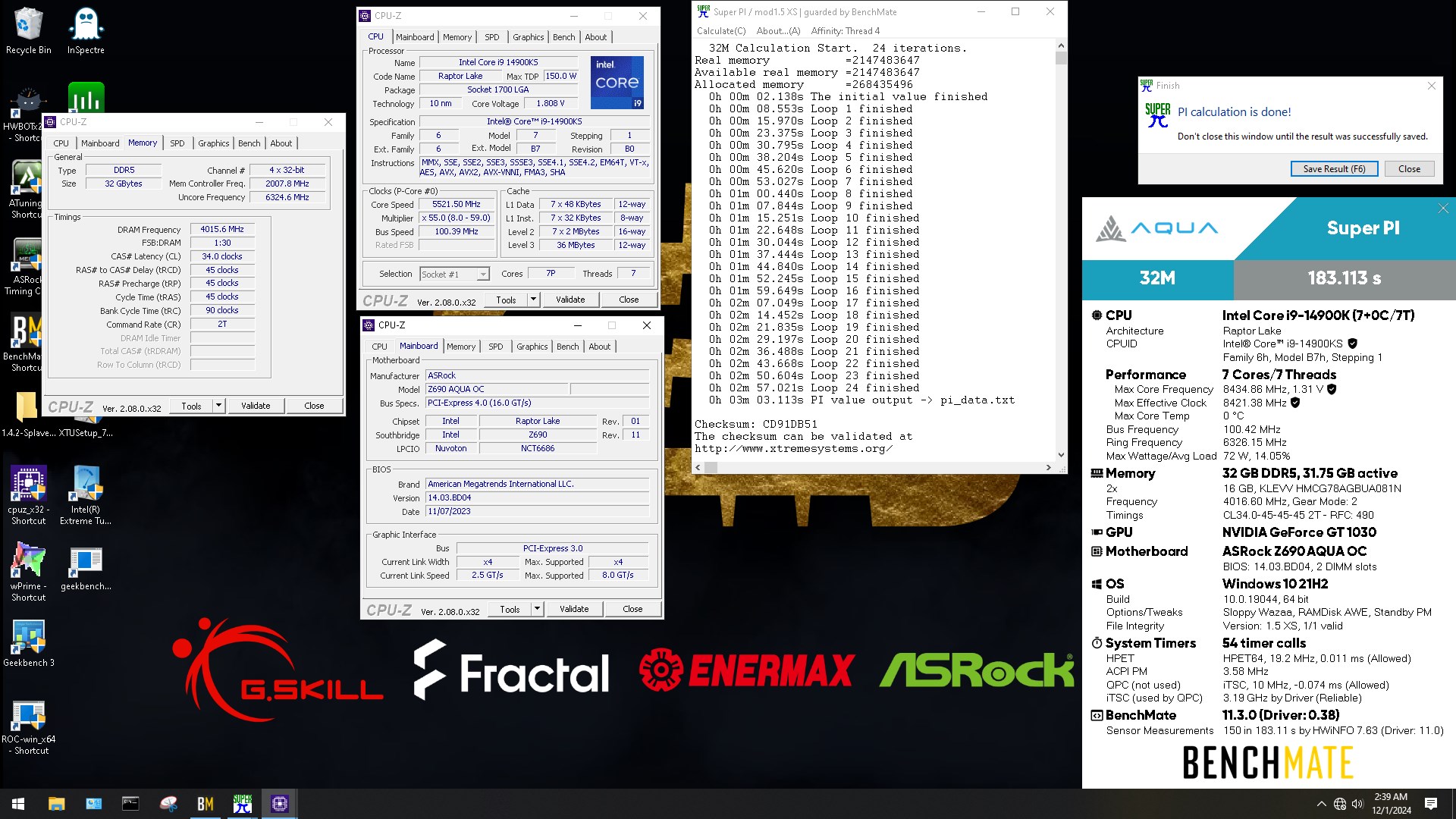Open Tools dropdown arrow in Mainboard CPU-Z window
The width and height of the screenshot is (1456, 819).
(537, 609)
